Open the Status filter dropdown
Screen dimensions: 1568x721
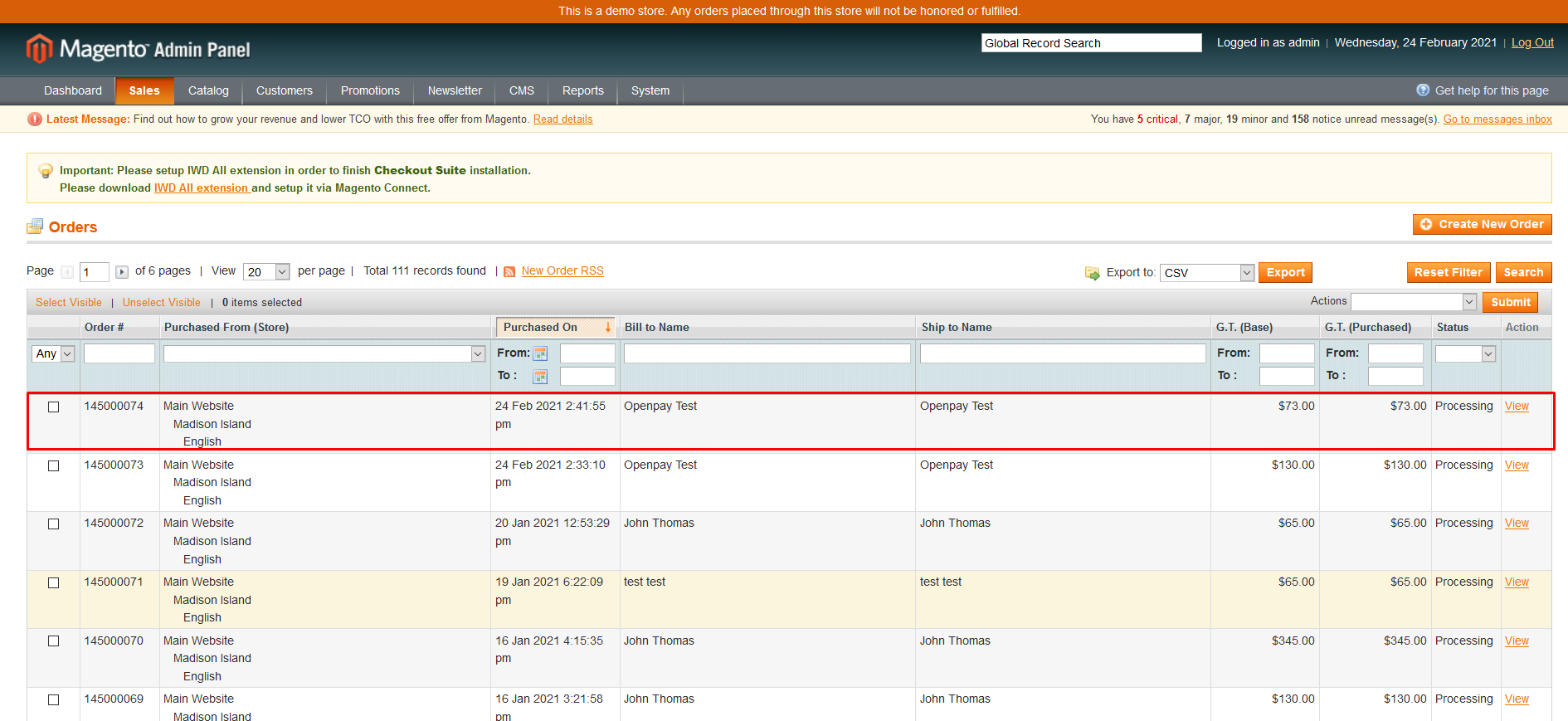[x=1465, y=354]
